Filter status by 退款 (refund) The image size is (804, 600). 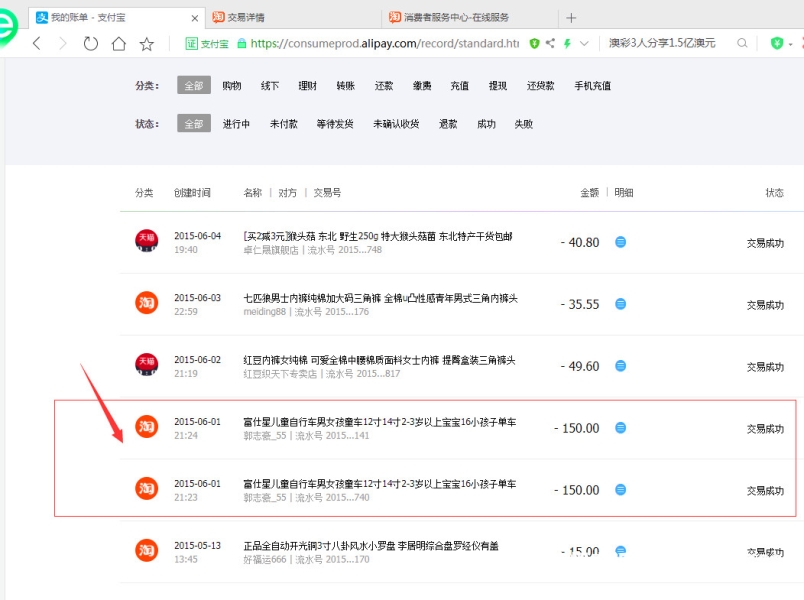[448, 124]
